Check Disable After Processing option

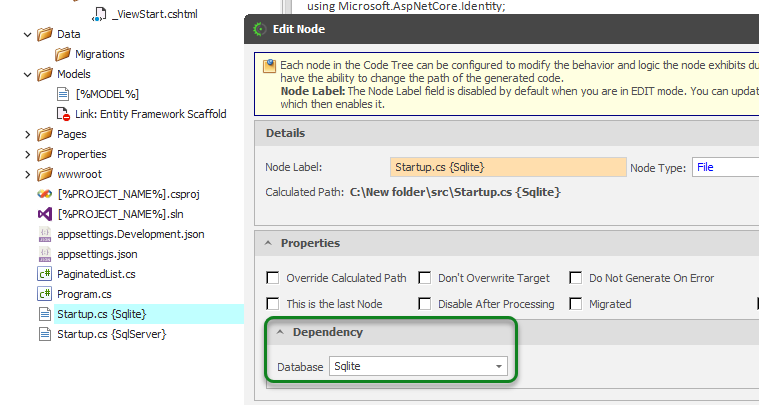(425, 304)
